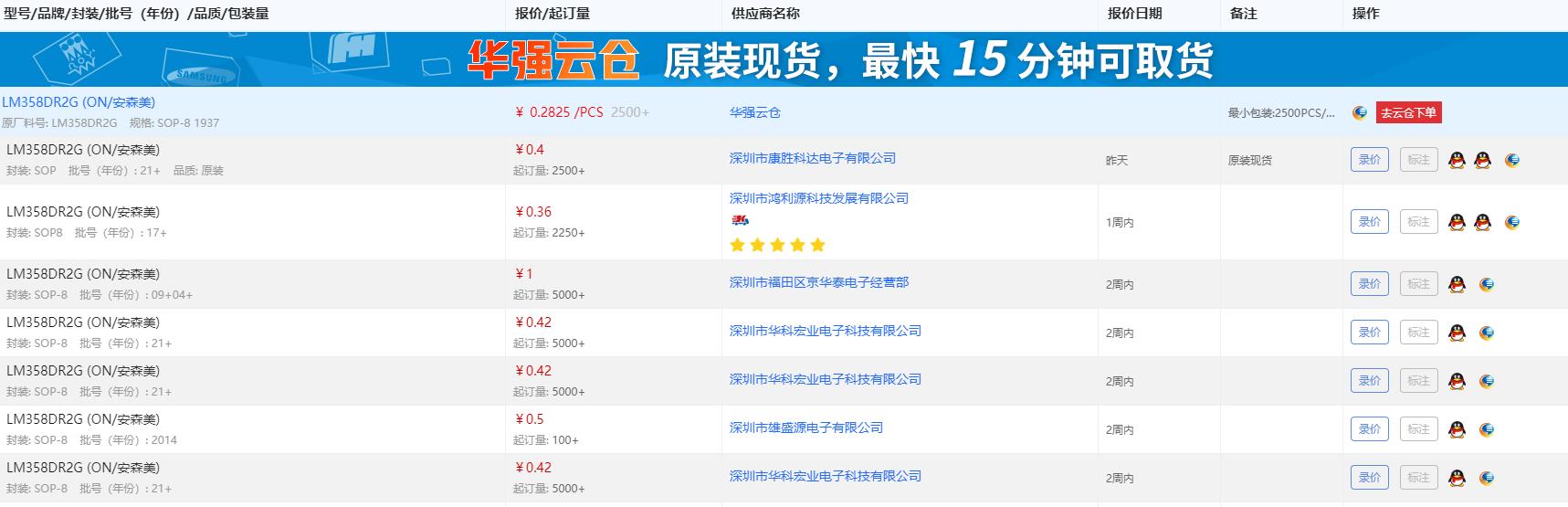Viewport: 1568px width, 507px height.
Task: Click five-star rating under 鸿利源科技
Action: pos(777,245)
